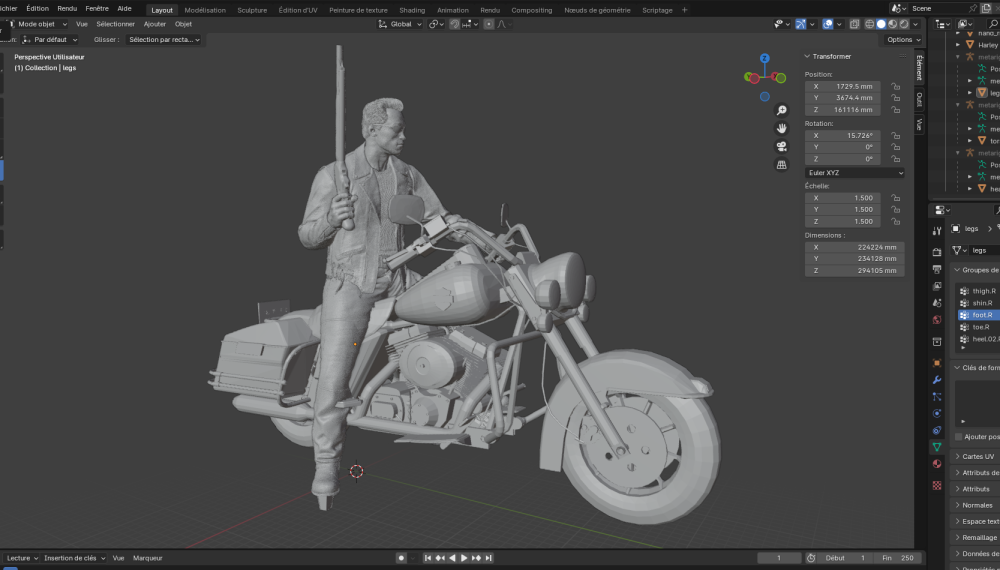Select solid viewport shading mode
Image resolution: width=1000 pixels, height=570 pixels.
(x=881, y=24)
